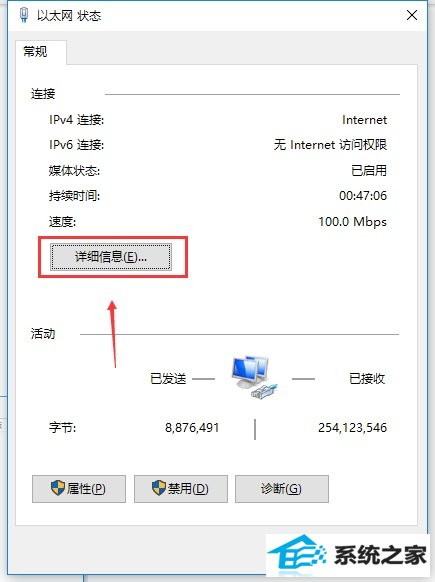Image resolution: width=435 pixels, height=582 pixels.
Task: Click the sent bytes value 8,876,491
Action: 192,428
